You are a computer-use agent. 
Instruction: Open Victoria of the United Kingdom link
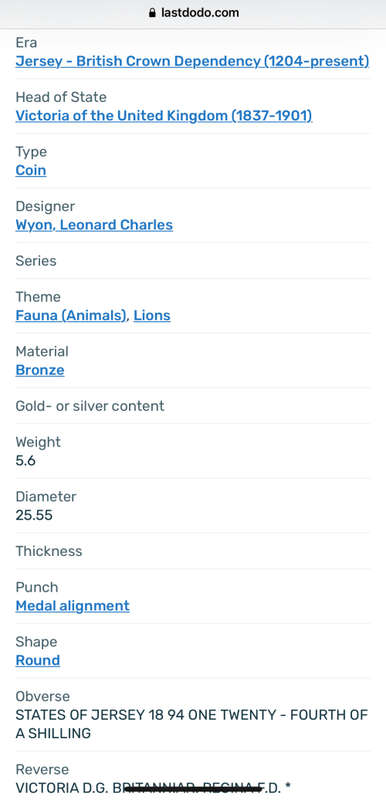click(x=164, y=116)
